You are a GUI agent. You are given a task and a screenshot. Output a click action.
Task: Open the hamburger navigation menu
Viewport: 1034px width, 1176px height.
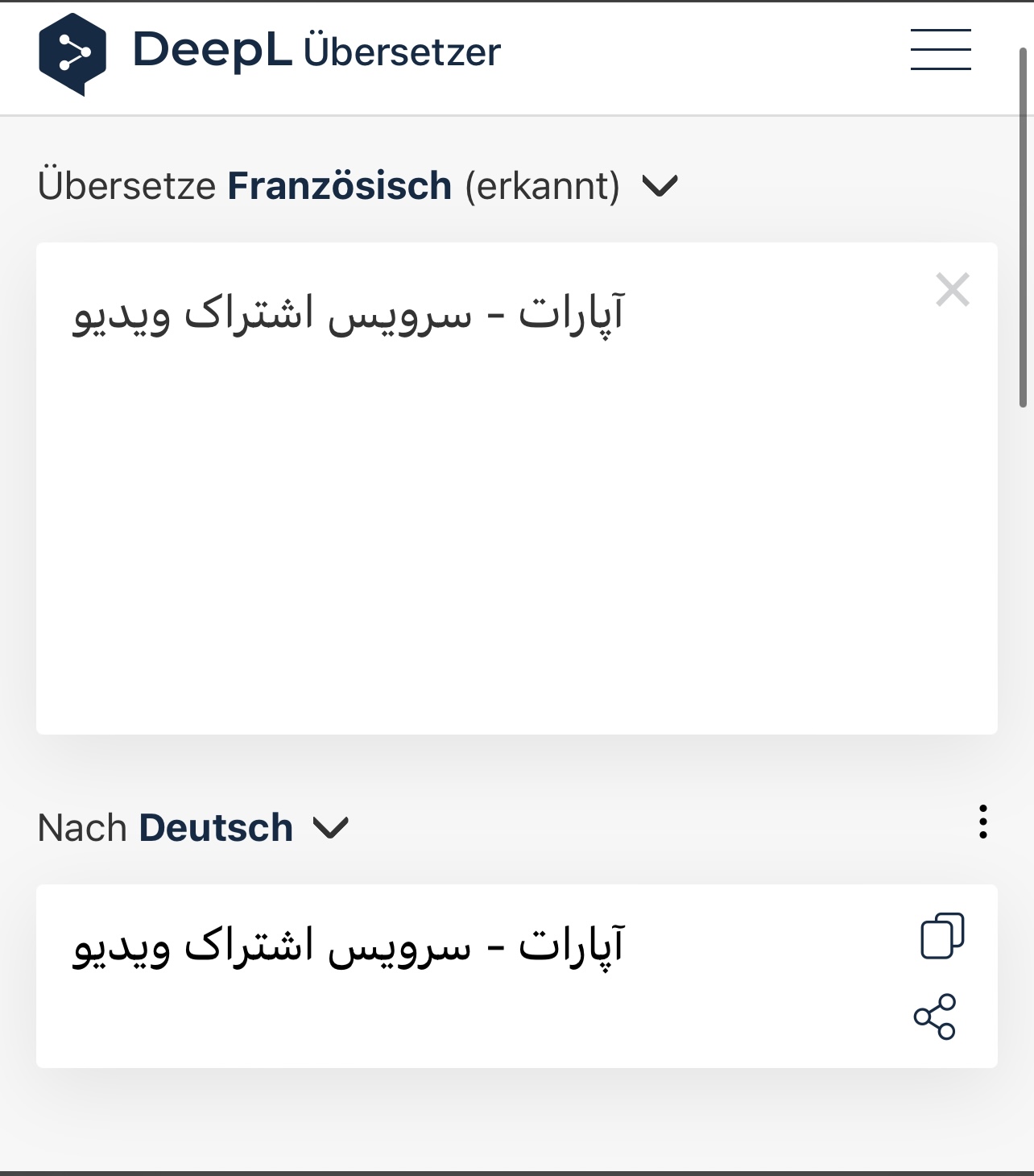(941, 49)
